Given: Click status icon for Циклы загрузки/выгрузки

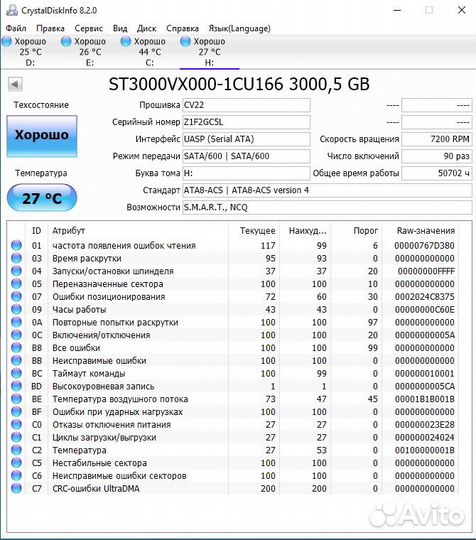Looking at the screenshot, I should 16,437.
